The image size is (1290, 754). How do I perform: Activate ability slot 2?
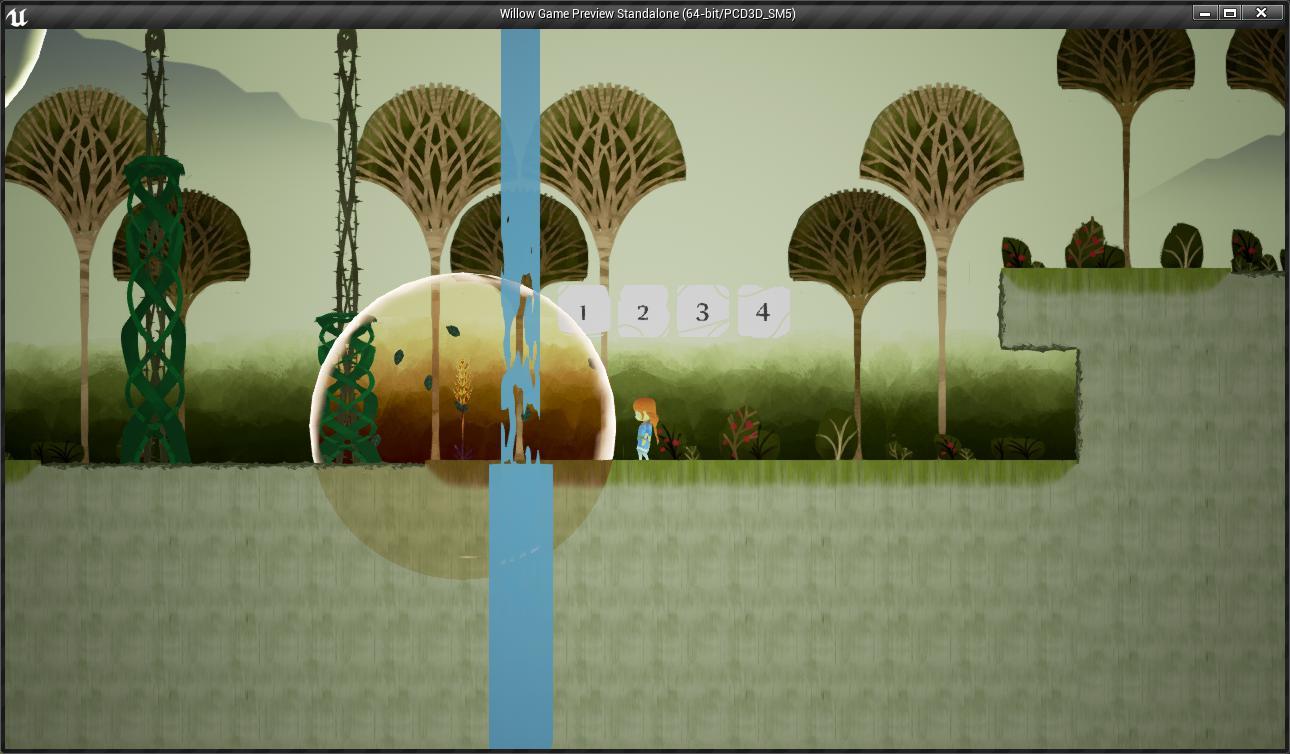(x=643, y=312)
